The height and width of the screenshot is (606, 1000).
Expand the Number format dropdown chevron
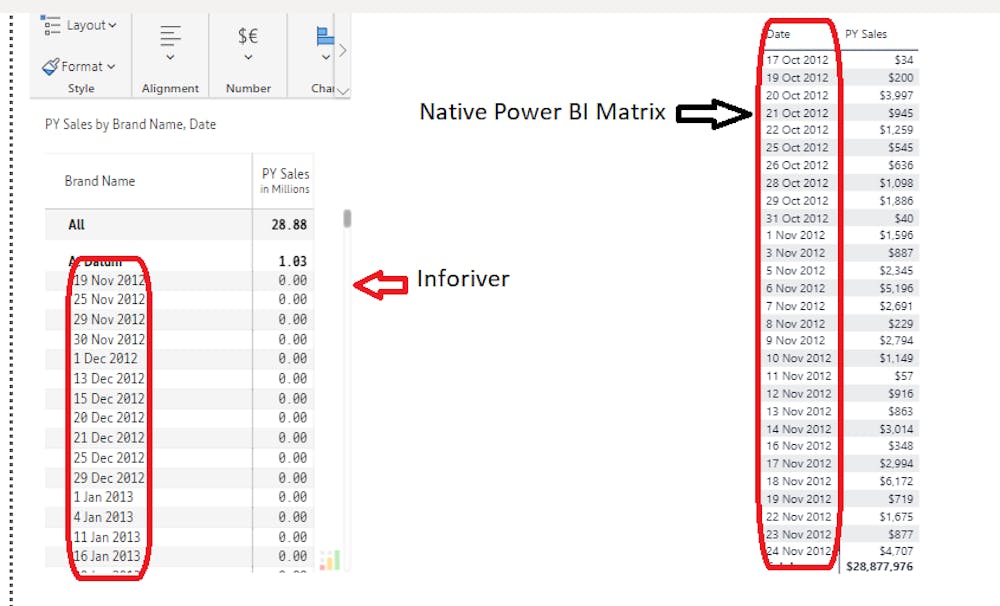tap(248, 57)
